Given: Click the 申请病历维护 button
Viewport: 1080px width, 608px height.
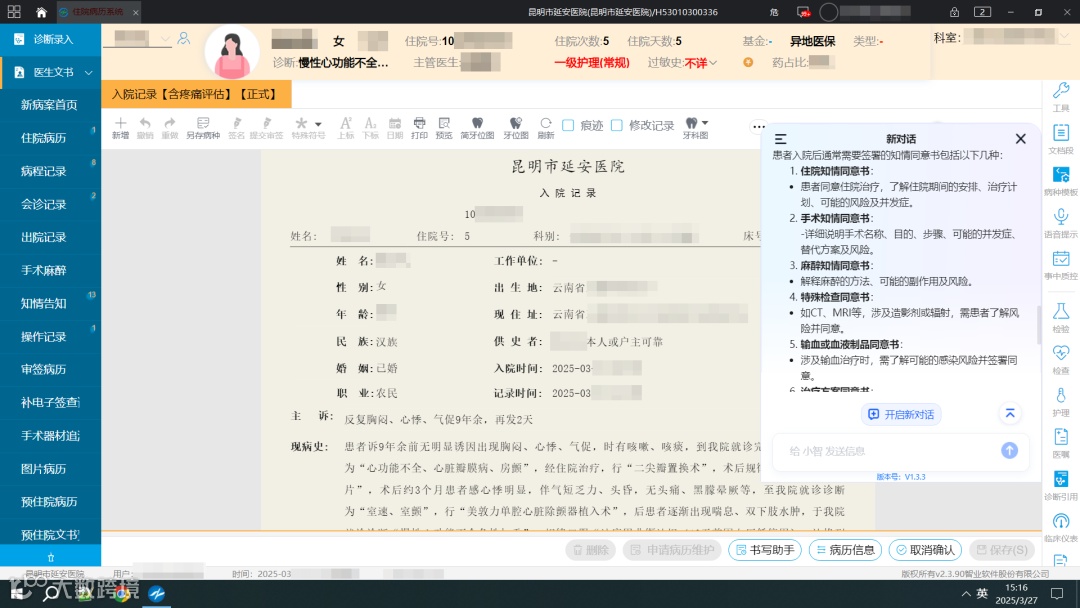Looking at the screenshot, I should pos(672,549).
